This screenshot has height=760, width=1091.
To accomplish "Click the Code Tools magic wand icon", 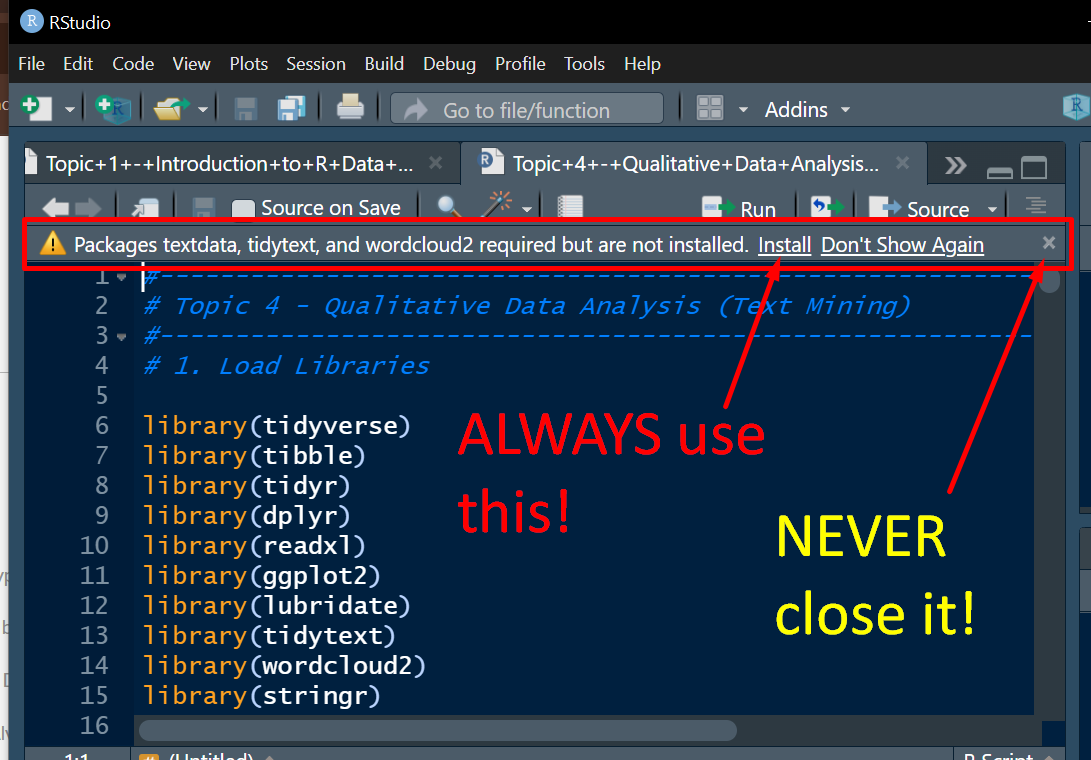I will click(x=497, y=205).
